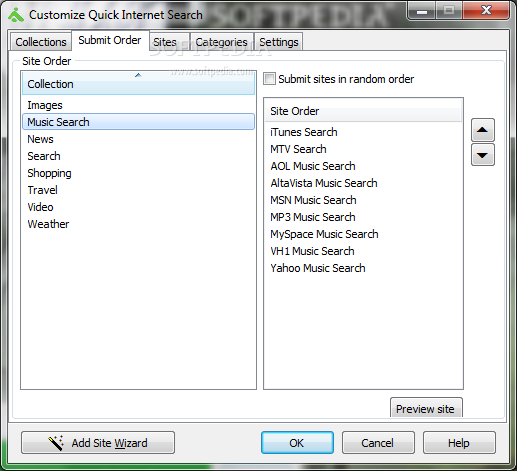
Task: Go to the Categories tab
Action: tap(222, 42)
